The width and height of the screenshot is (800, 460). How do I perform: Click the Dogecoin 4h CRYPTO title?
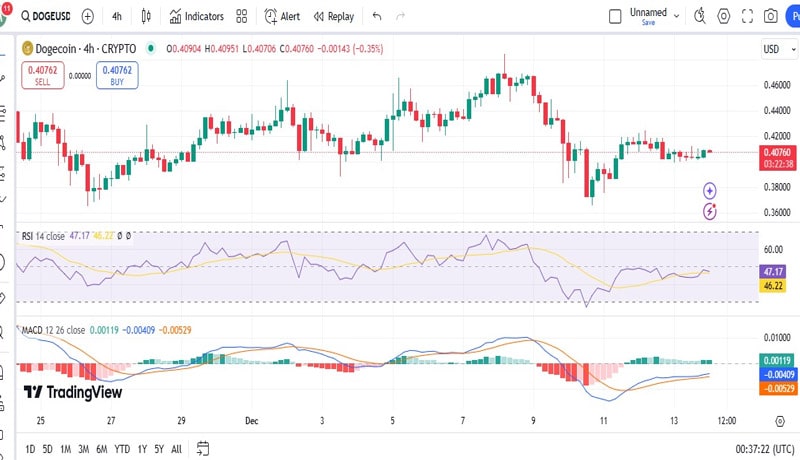(x=85, y=48)
